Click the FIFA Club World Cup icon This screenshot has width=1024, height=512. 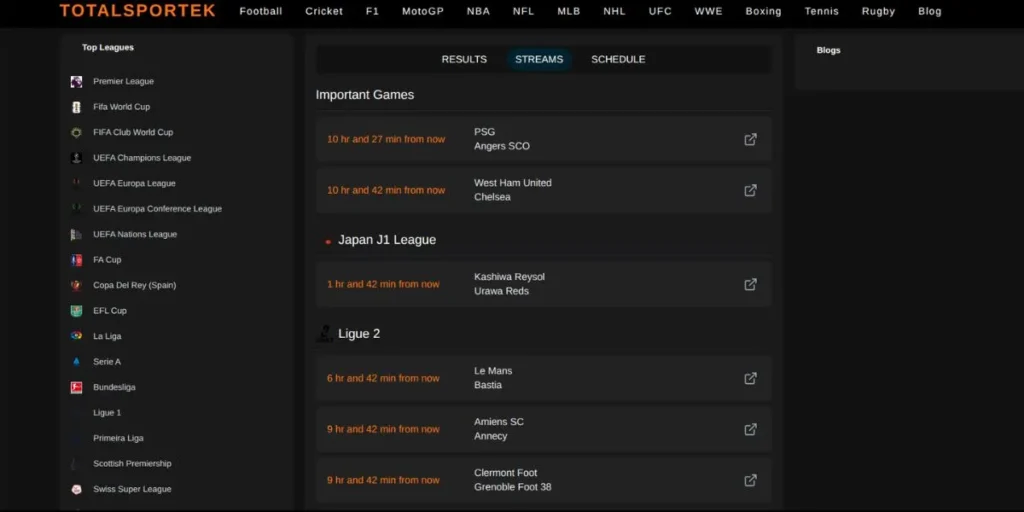[76, 133]
